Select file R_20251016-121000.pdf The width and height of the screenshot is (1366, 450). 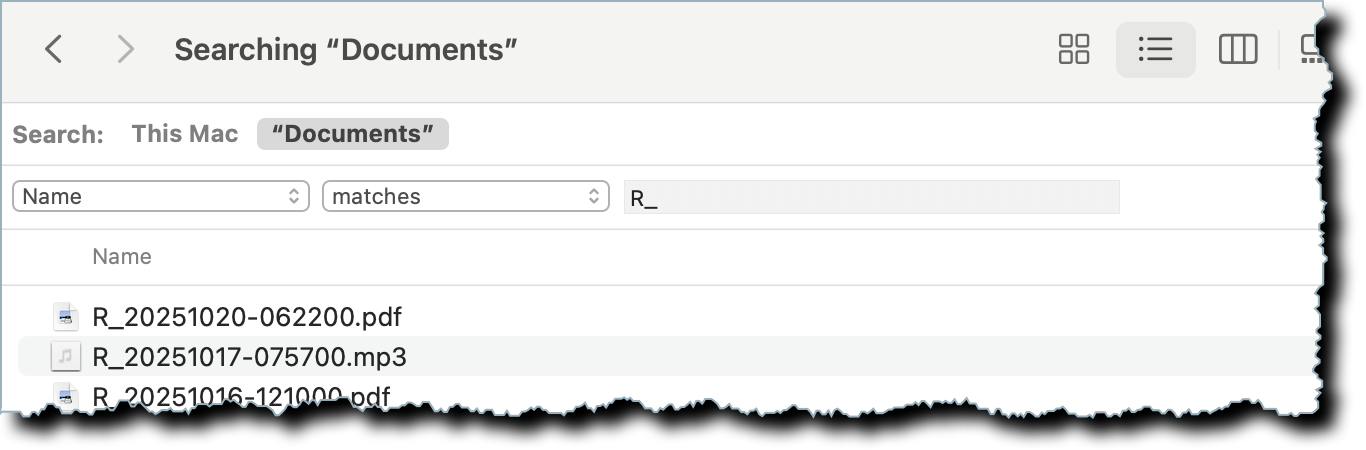tap(241, 396)
